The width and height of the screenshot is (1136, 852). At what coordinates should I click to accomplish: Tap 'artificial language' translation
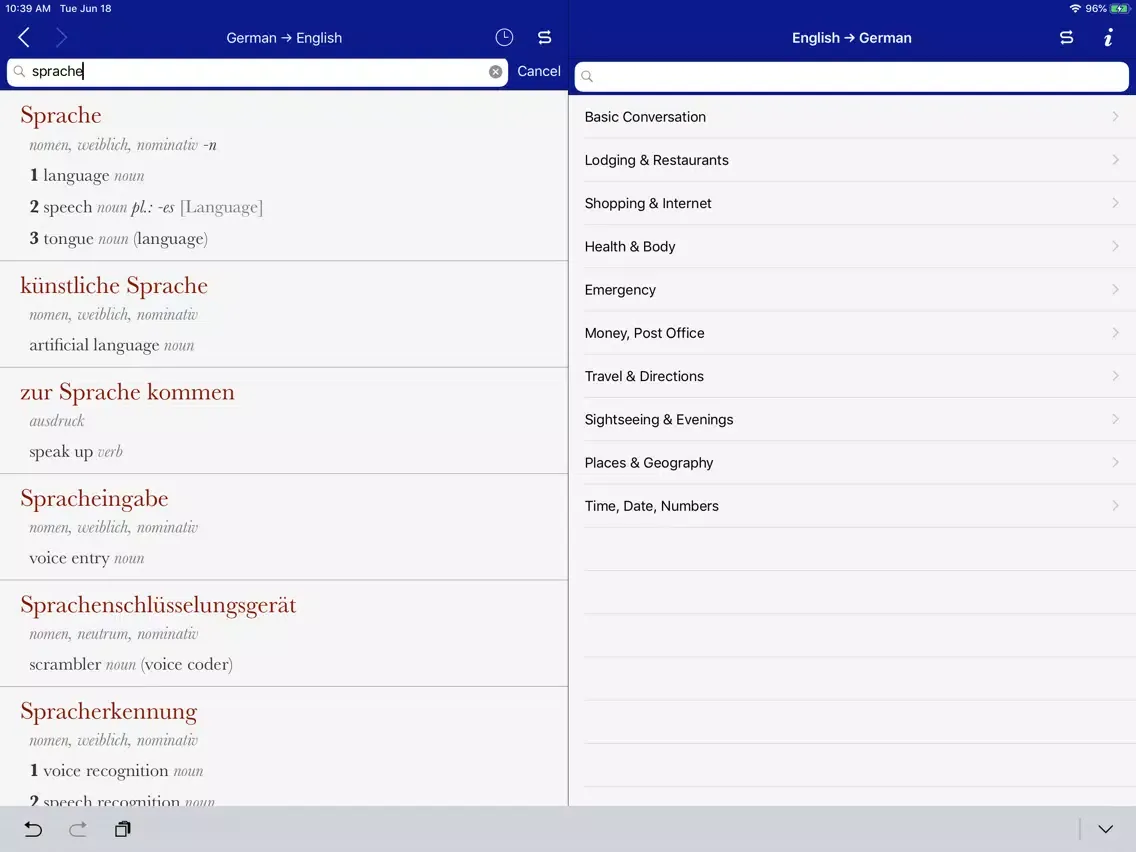[x=112, y=345]
